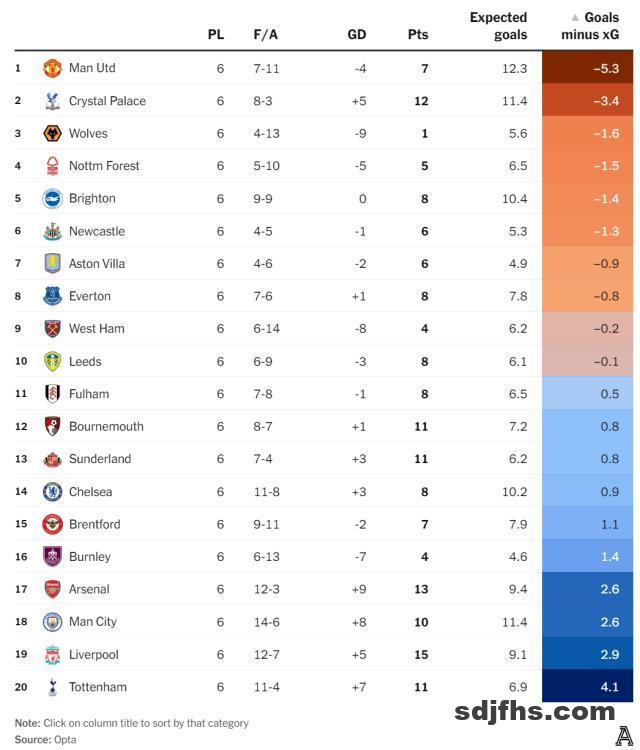Sort by the F/A column header

[x=266, y=34]
